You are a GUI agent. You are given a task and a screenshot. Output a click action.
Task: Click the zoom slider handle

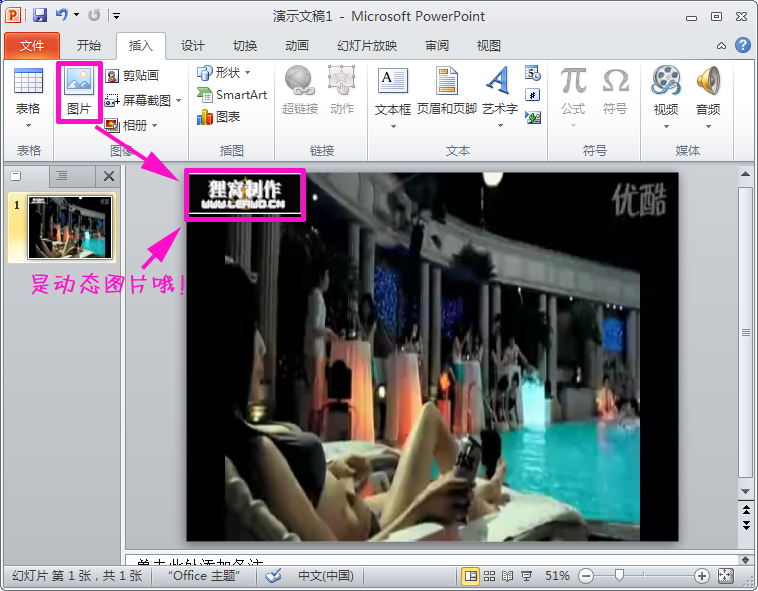tap(619, 575)
